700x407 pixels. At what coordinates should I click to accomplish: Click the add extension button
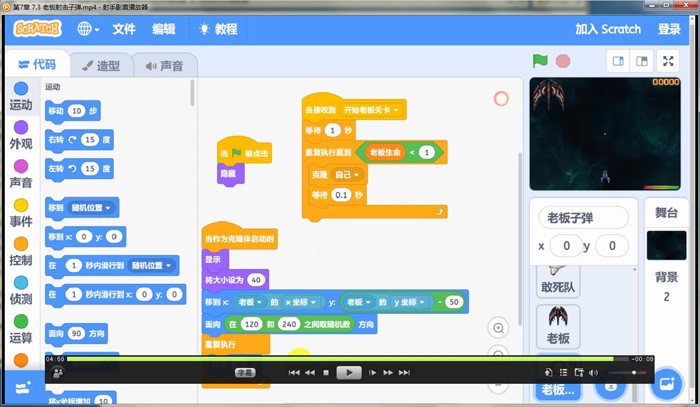point(22,386)
